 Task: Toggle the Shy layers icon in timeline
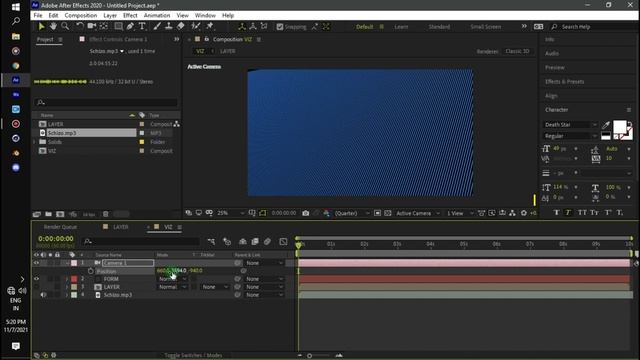[x=242, y=242]
